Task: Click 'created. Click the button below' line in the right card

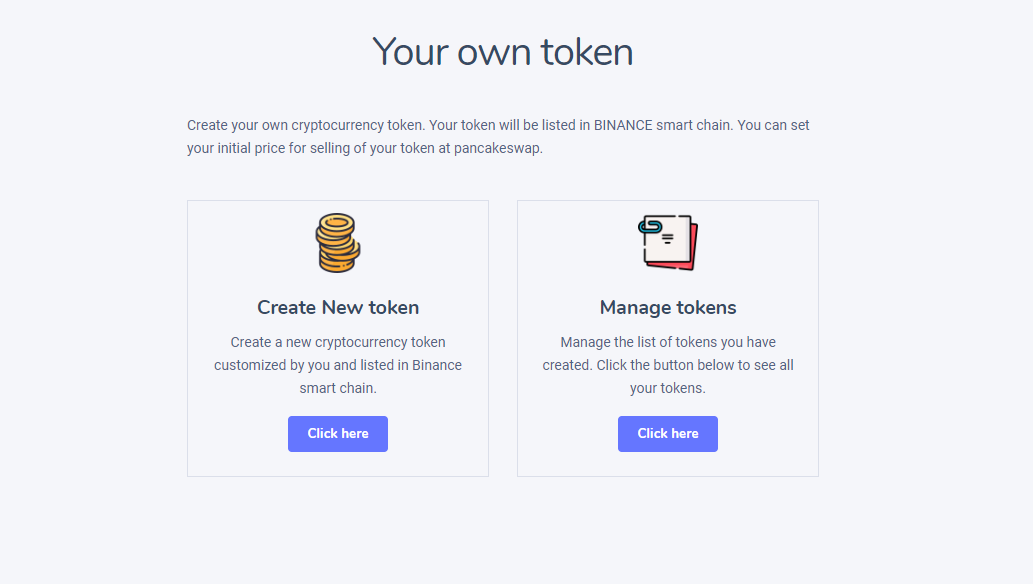Action: coord(668,365)
